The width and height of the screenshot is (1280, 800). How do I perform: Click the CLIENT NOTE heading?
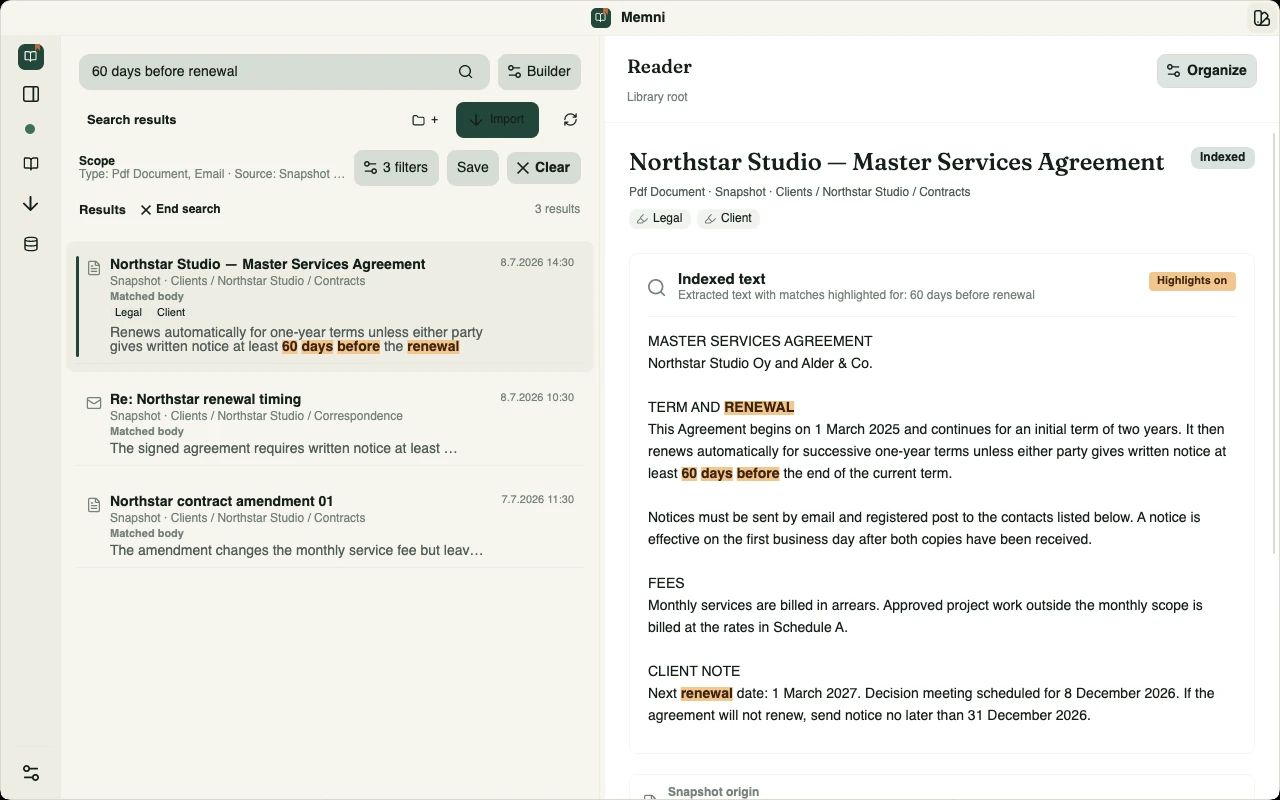click(x=694, y=671)
